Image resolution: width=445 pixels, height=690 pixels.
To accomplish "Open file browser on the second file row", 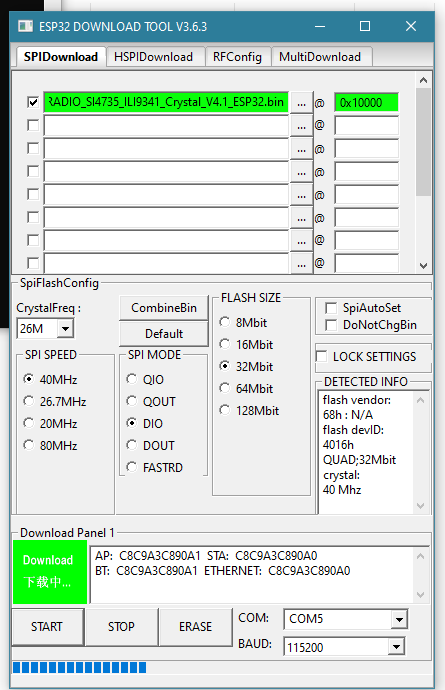I will click(x=302, y=126).
